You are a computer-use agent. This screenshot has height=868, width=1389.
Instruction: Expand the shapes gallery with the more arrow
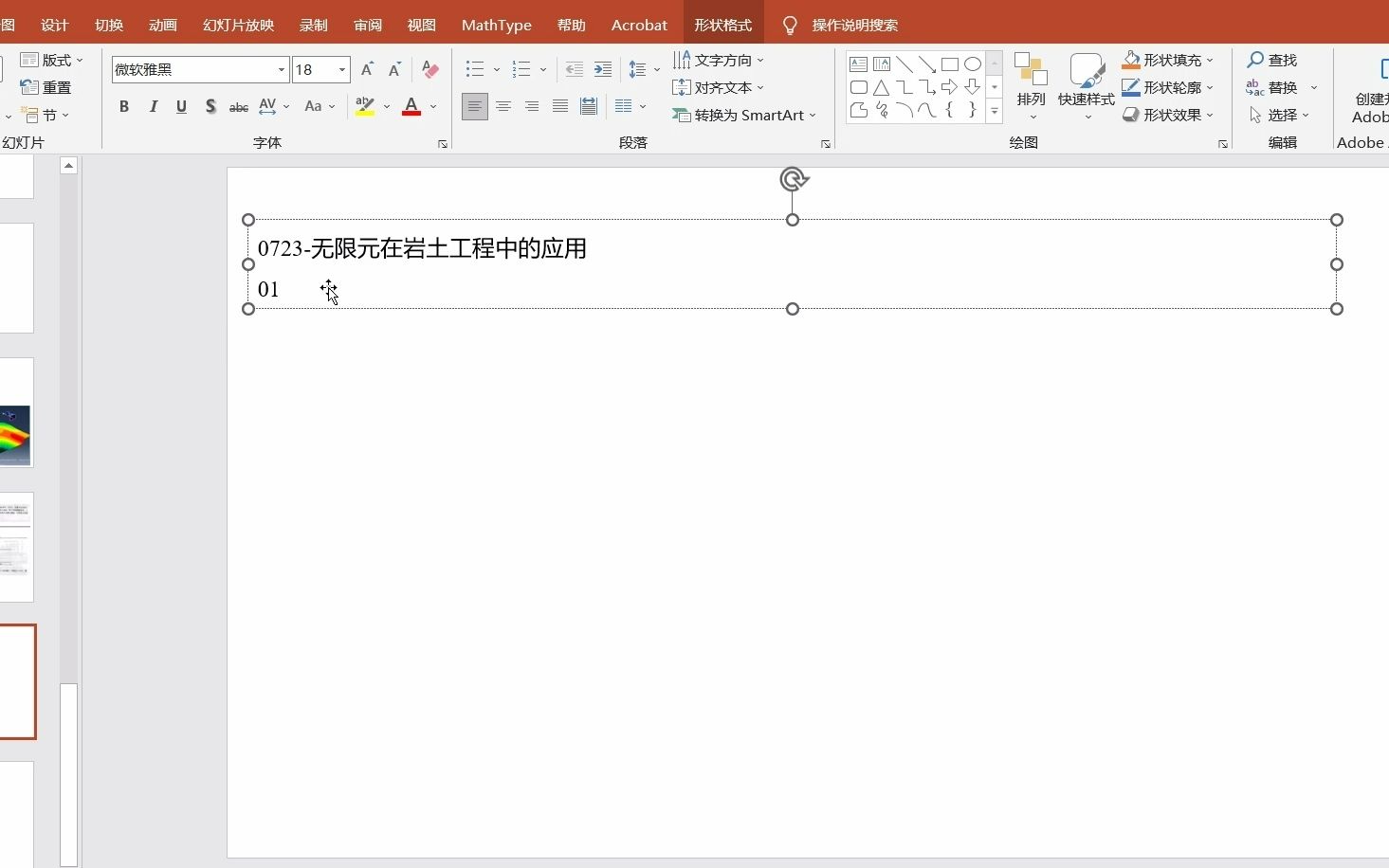995,111
